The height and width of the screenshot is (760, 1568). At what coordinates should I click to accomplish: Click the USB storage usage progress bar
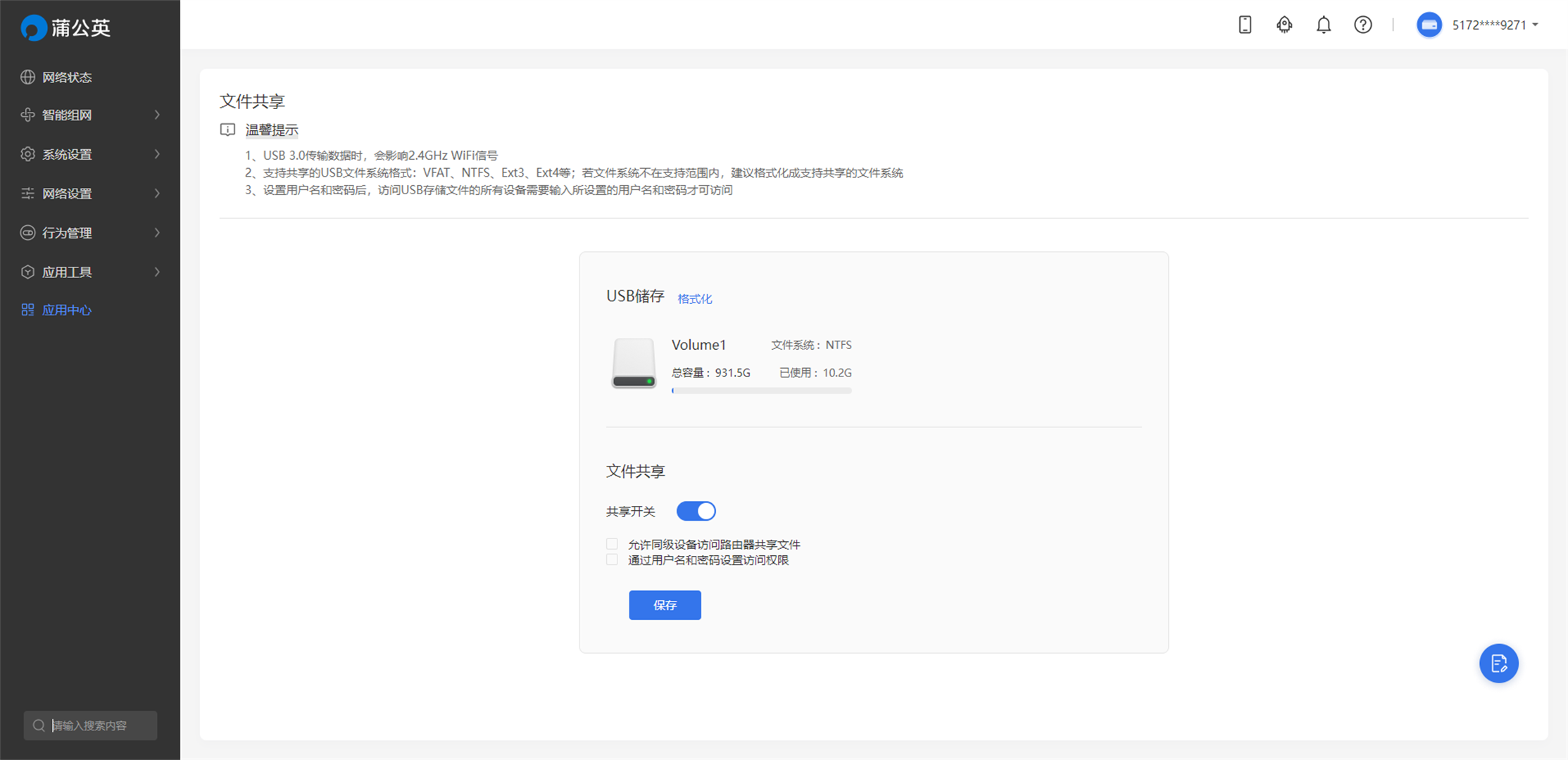pyautogui.click(x=762, y=391)
